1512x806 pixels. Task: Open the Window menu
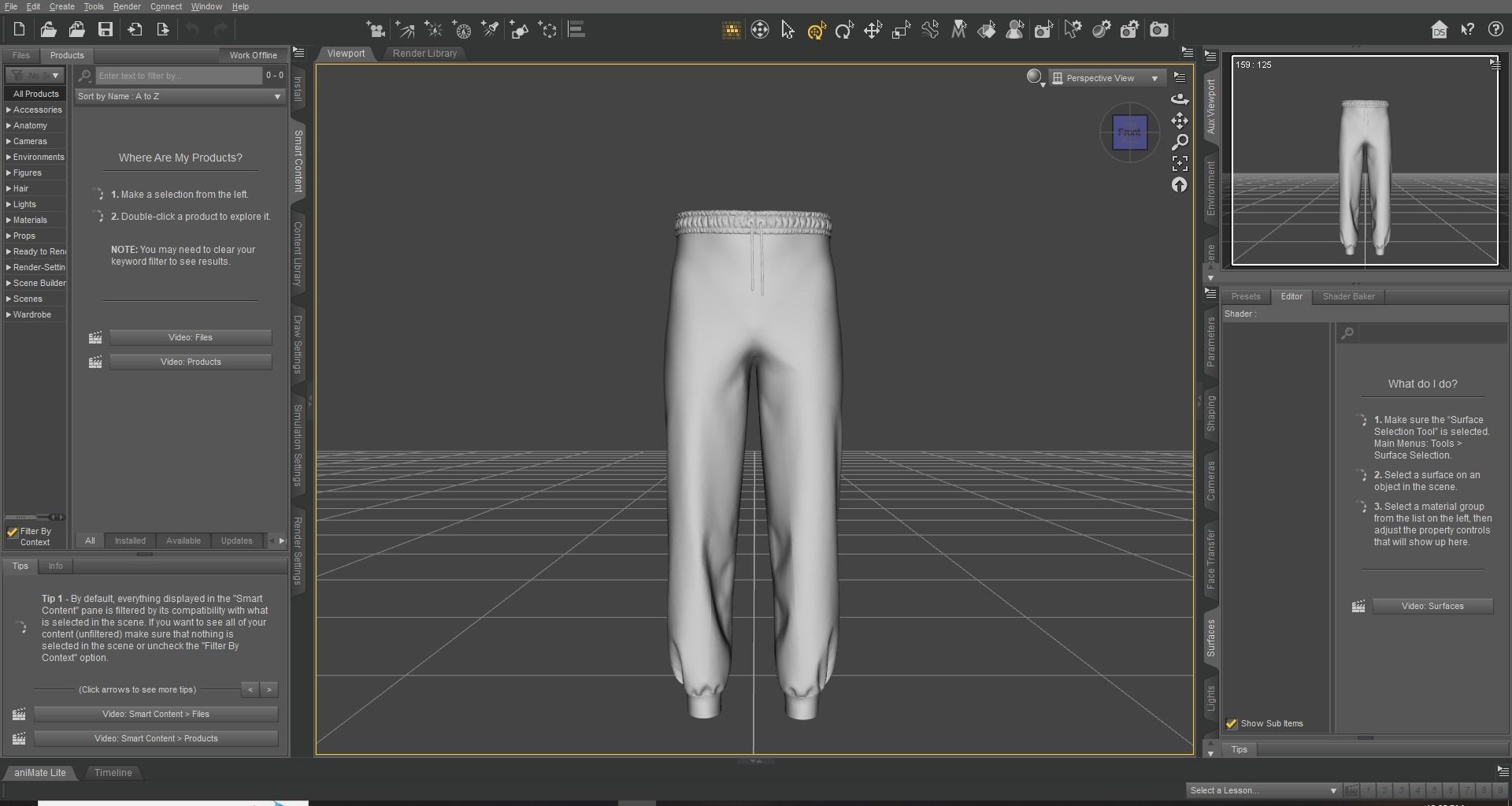(x=206, y=6)
